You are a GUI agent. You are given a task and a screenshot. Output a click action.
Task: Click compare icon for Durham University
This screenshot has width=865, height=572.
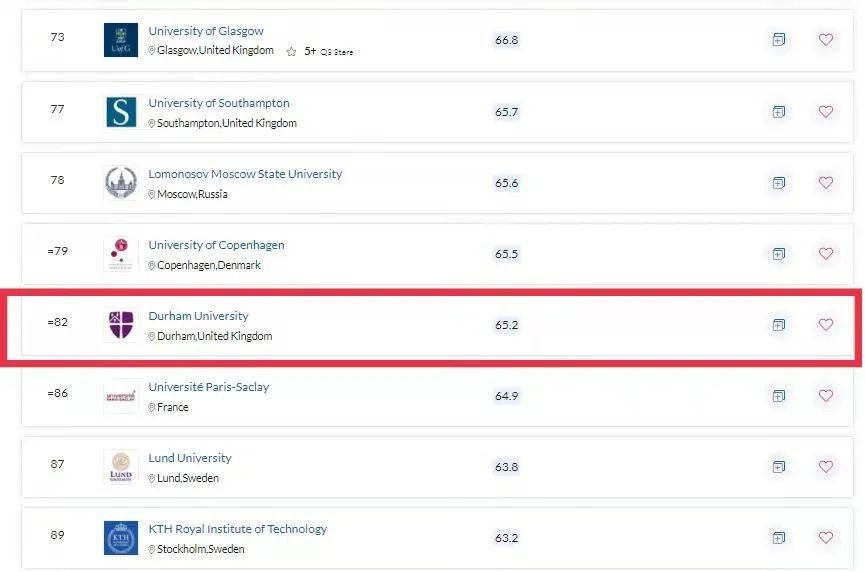tap(778, 325)
